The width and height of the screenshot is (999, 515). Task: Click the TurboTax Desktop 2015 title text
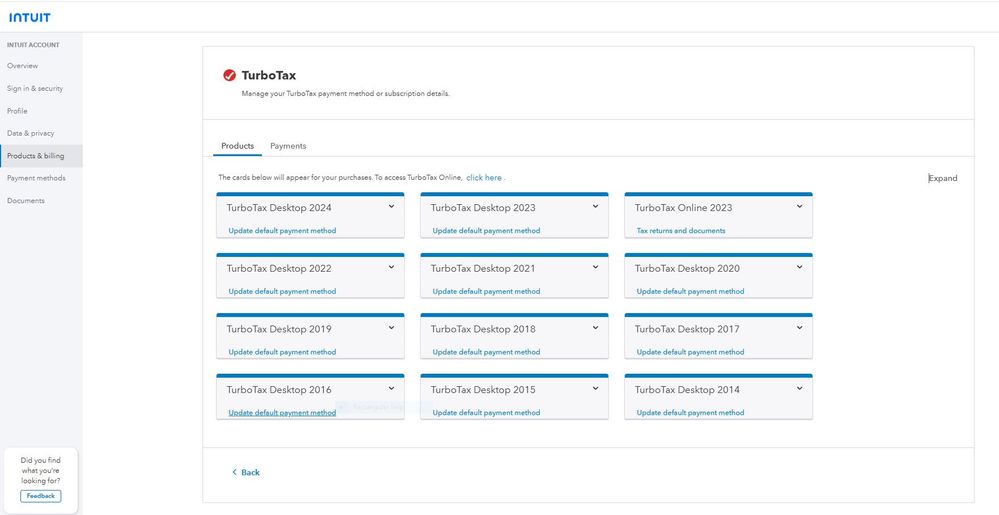tap(483, 390)
